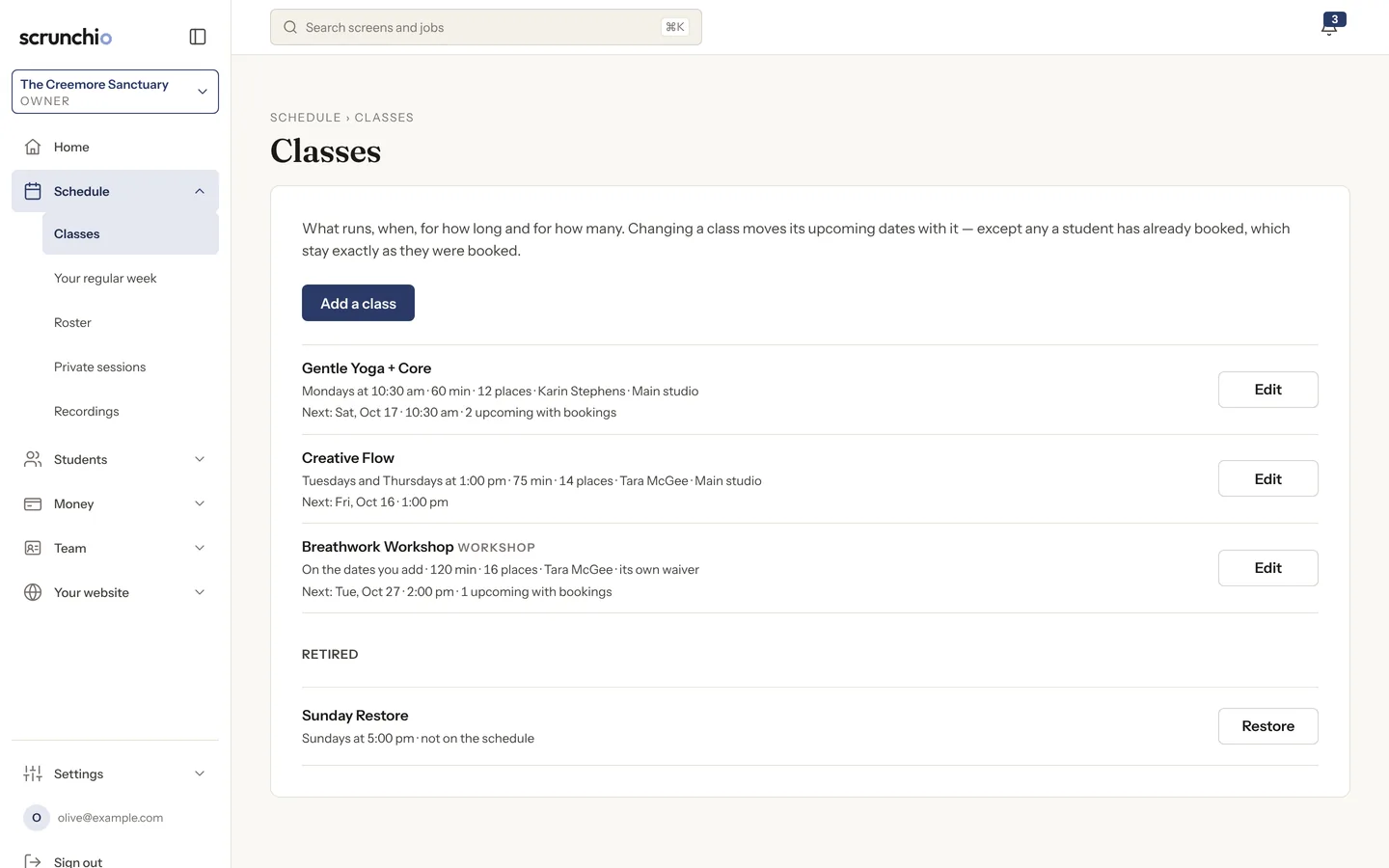This screenshot has width=1389, height=868.
Task: Click the olive@example.com account email
Action: (x=110, y=818)
